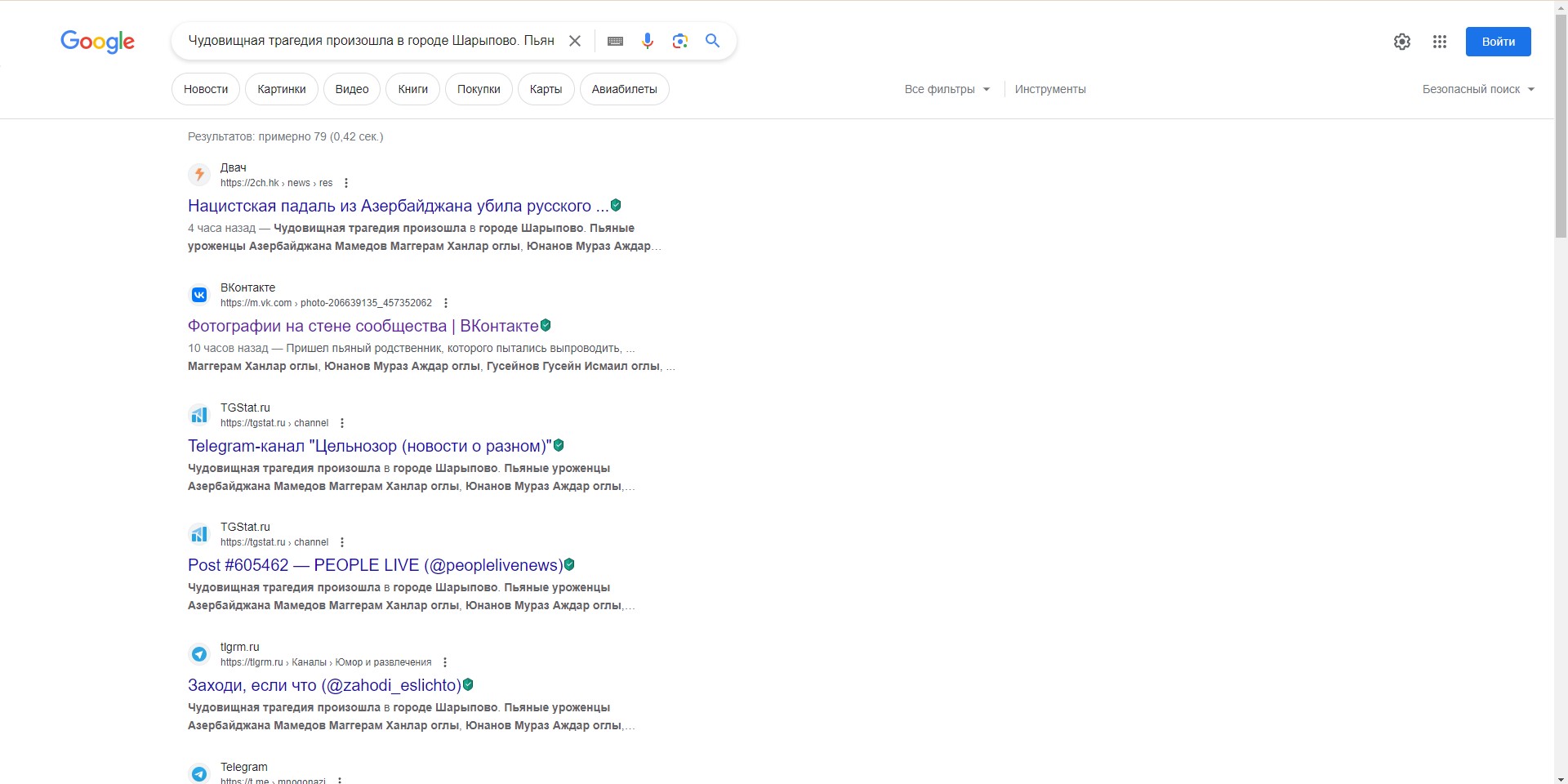The image size is (1568, 784).
Task: Switch to the Карты tab
Action: (546, 89)
